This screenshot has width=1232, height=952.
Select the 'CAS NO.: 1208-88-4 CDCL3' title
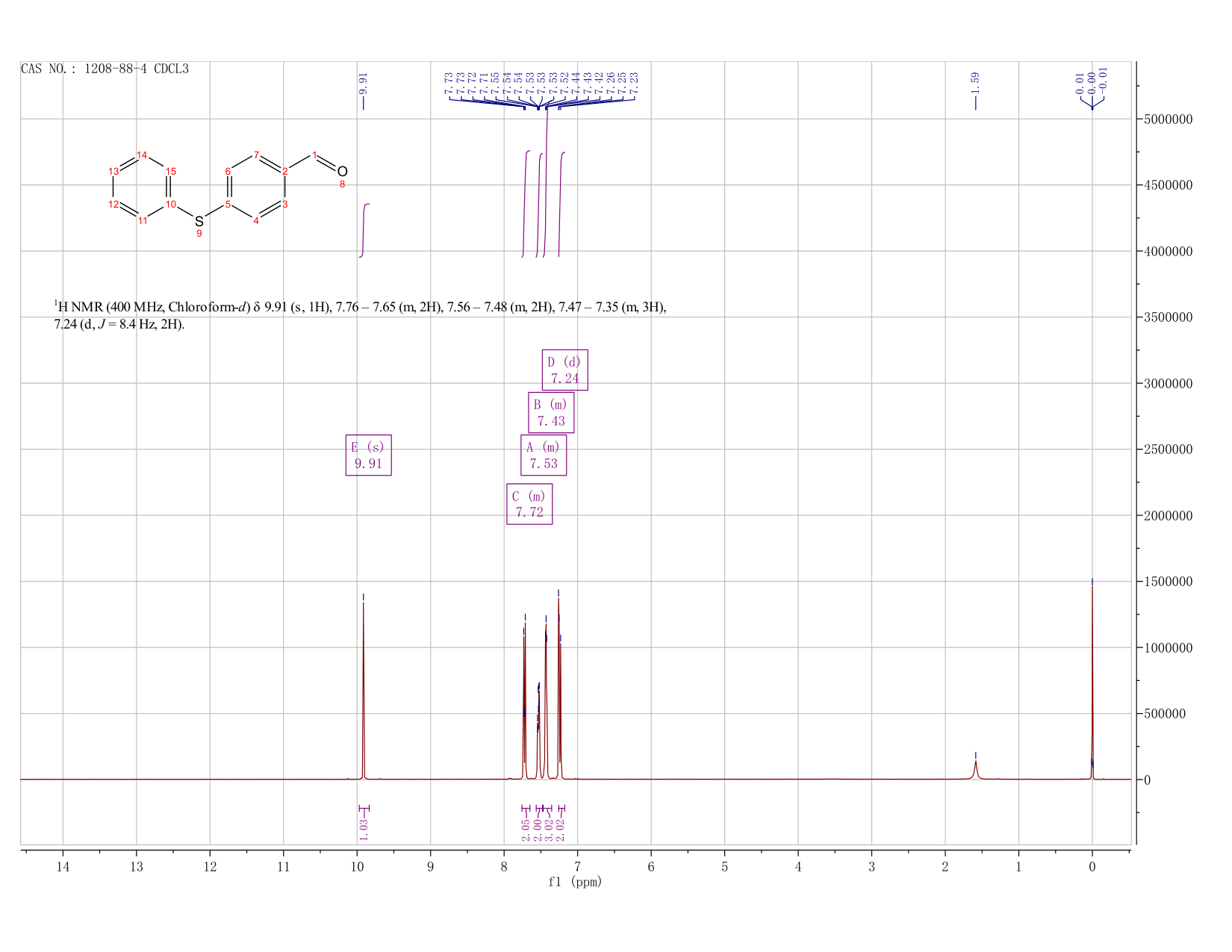(105, 69)
